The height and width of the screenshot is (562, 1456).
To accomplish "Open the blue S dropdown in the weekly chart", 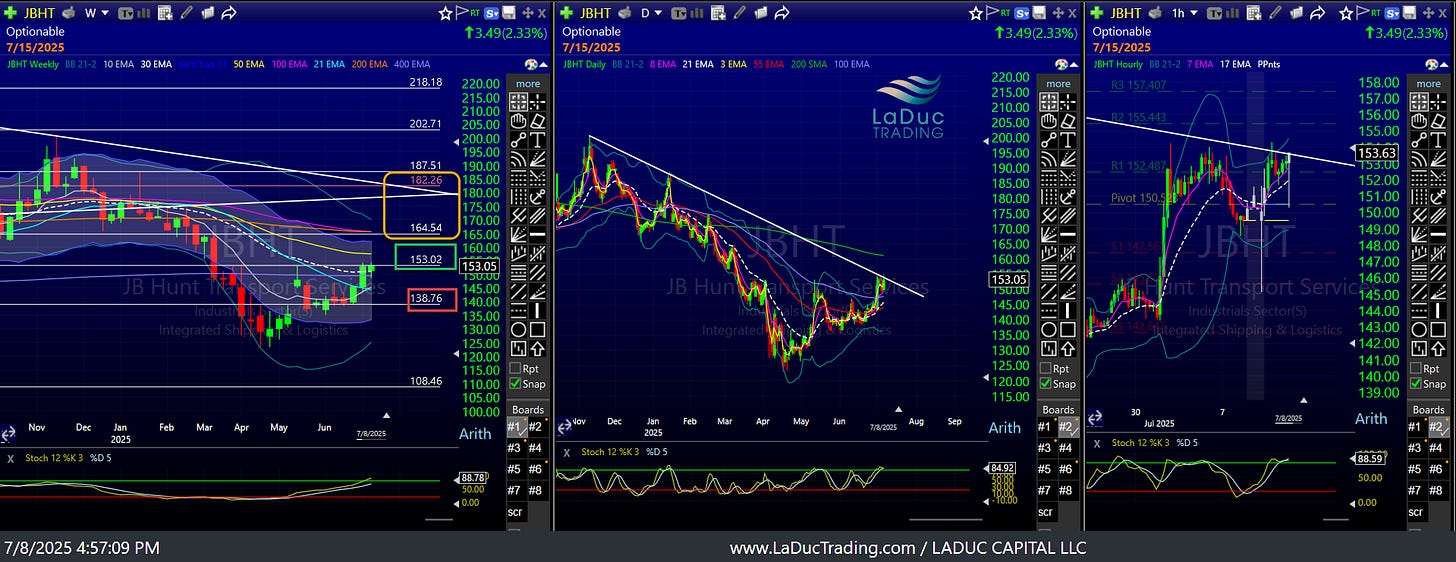I will (492, 13).
